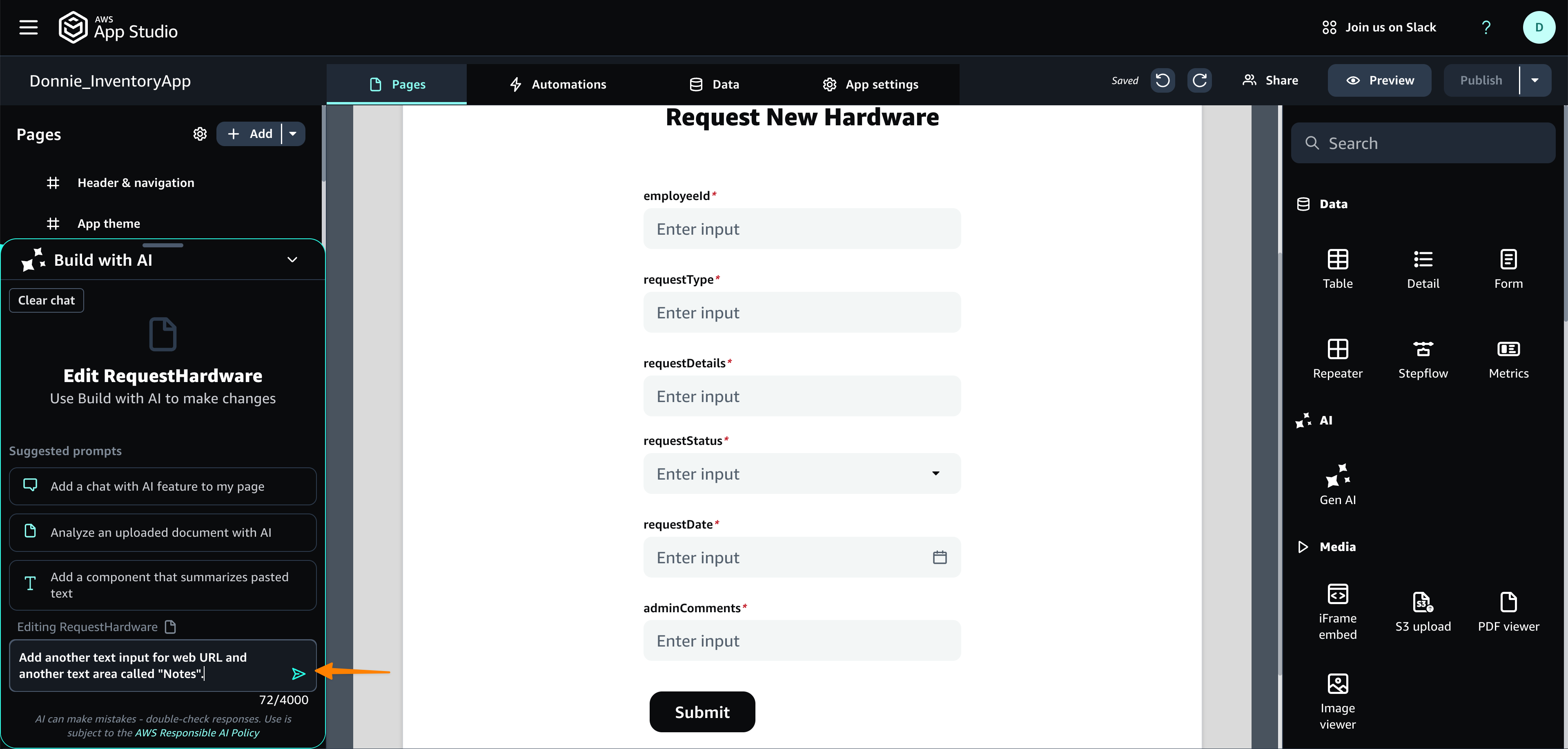
Task: Choose the Gen AI component
Action: [1337, 485]
